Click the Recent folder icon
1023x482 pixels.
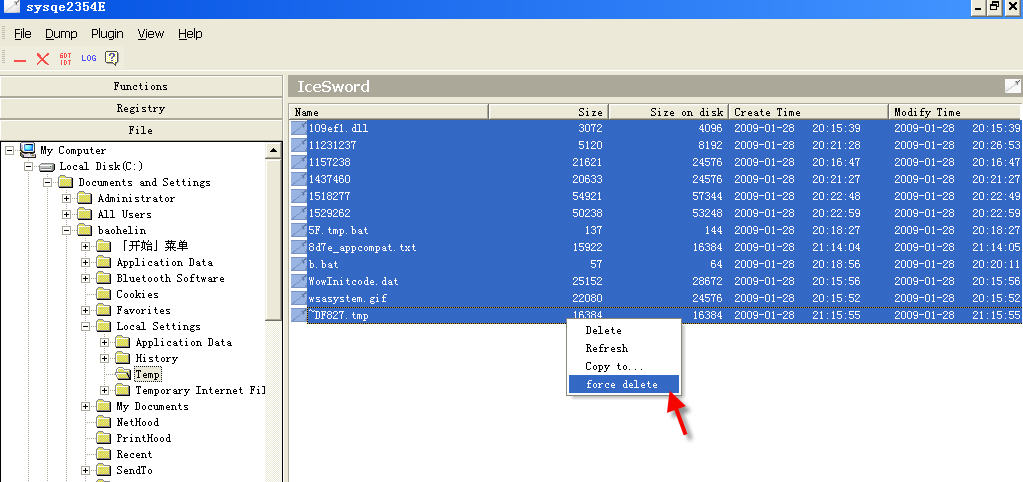click(104, 454)
